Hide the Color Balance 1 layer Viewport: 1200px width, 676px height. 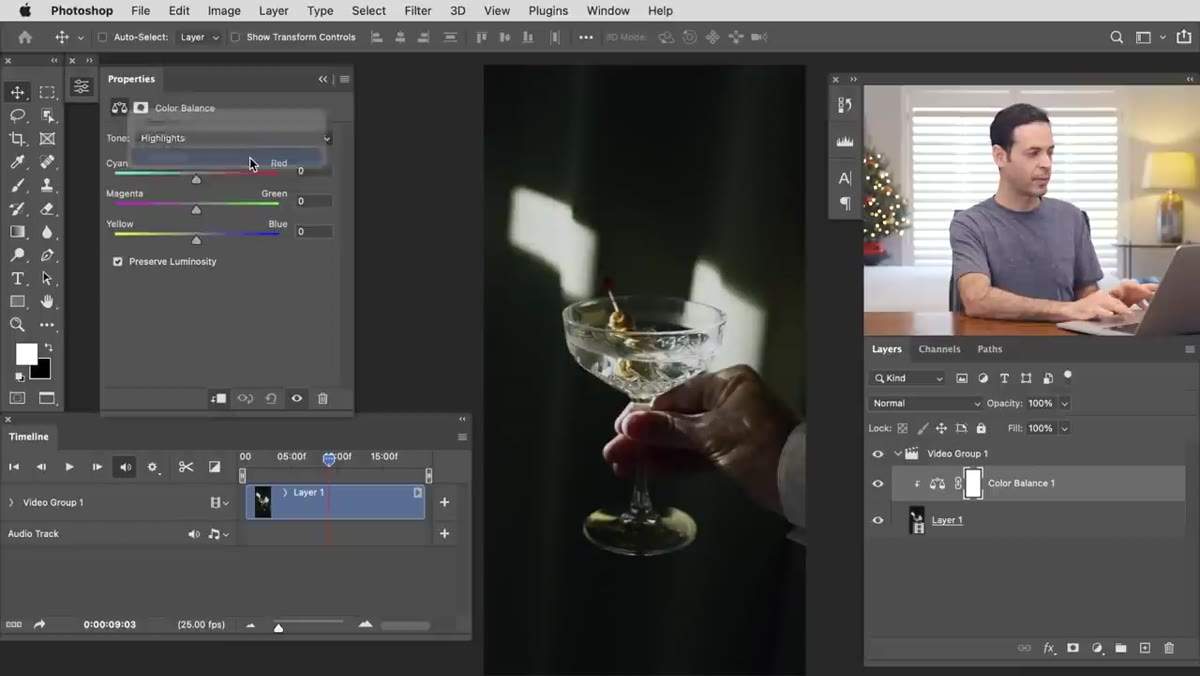coord(878,484)
